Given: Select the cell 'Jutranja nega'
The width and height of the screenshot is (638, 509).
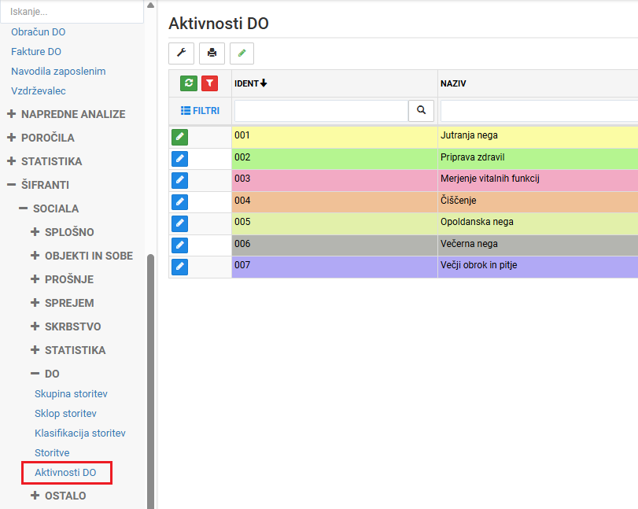Looking at the screenshot, I should pyautogui.click(x=538, y=137).
